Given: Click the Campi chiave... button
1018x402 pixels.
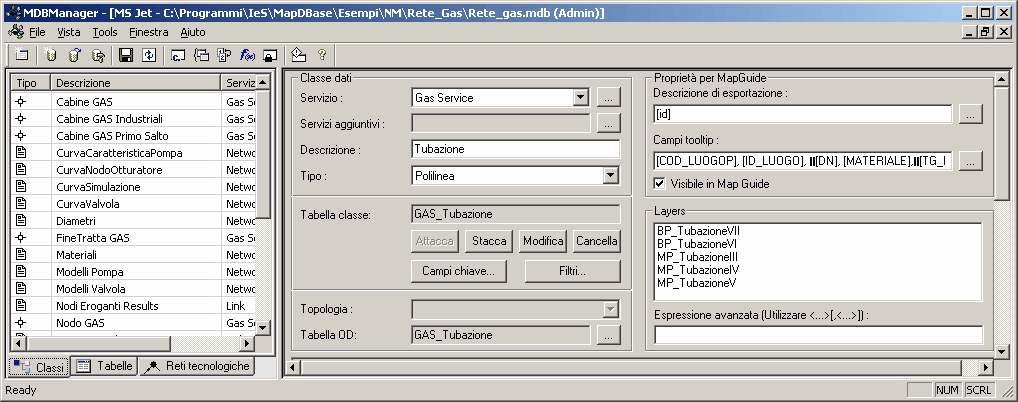Looking at the screenshot, I should click(459, 271).
